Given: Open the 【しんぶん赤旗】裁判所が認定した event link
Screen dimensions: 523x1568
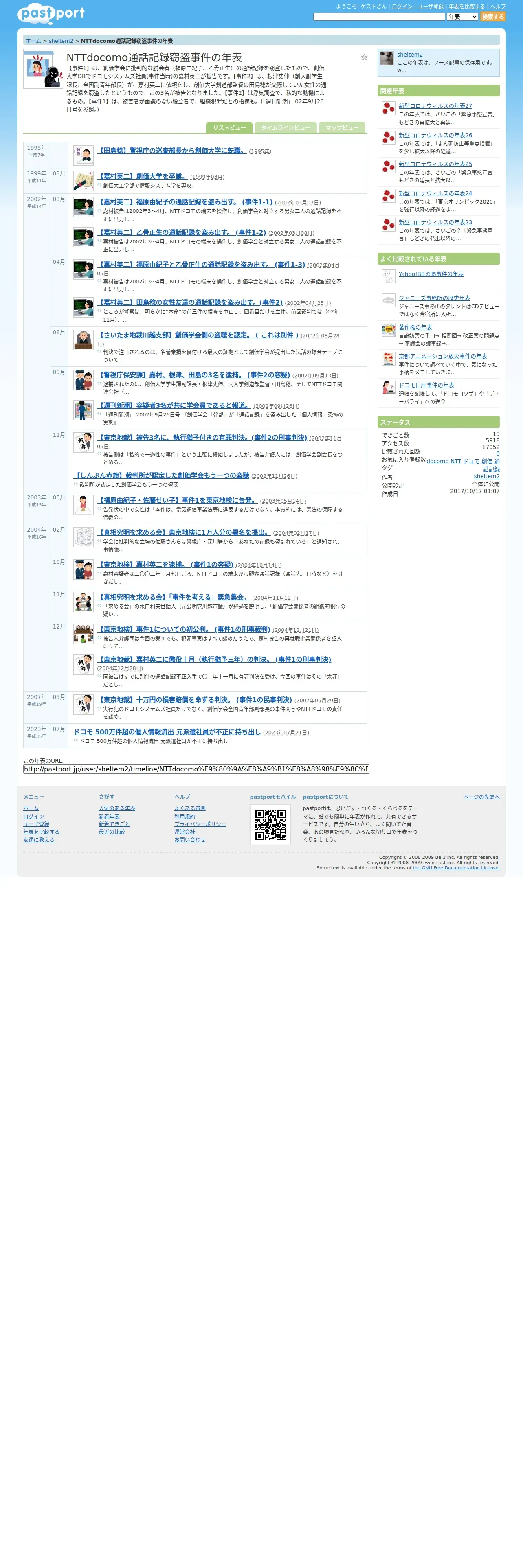Looking at the screenshot, I should click(161, 475).
